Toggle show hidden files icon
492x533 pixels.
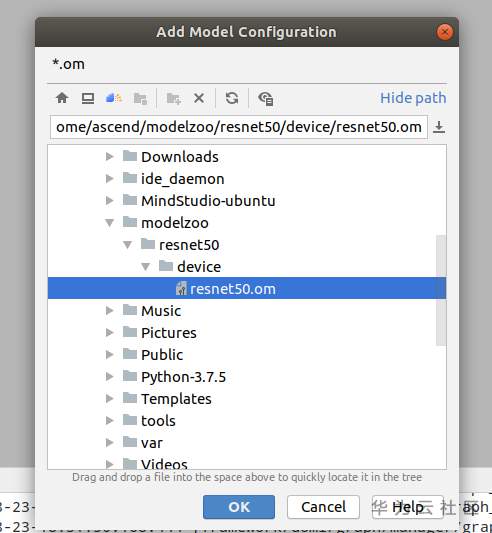266,99
